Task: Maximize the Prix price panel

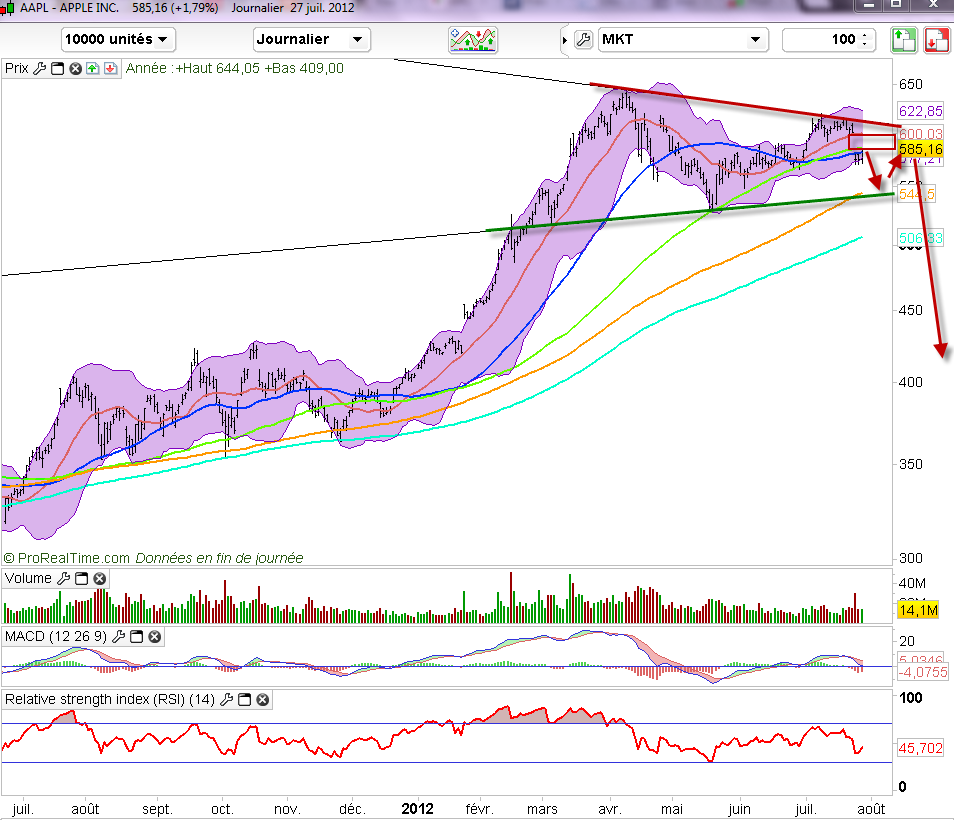Action: (57, 69)
